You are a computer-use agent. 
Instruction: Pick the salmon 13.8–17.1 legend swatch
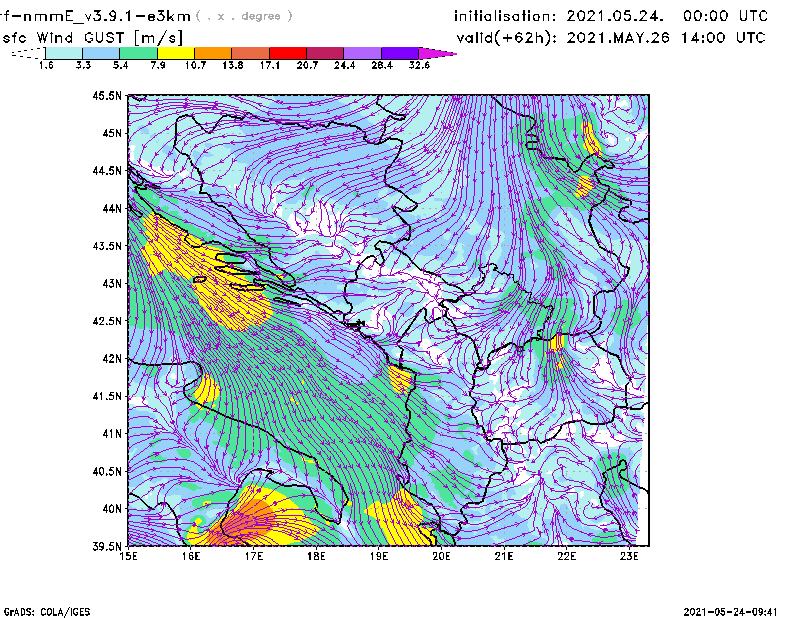251,53
